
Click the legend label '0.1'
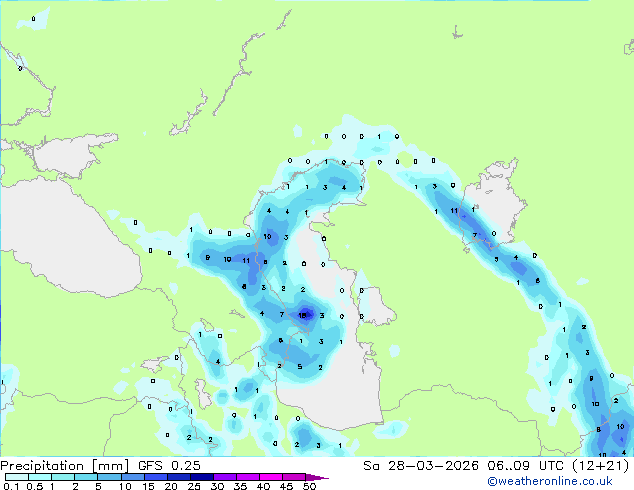pyautogui.click(x=11, y=486)
